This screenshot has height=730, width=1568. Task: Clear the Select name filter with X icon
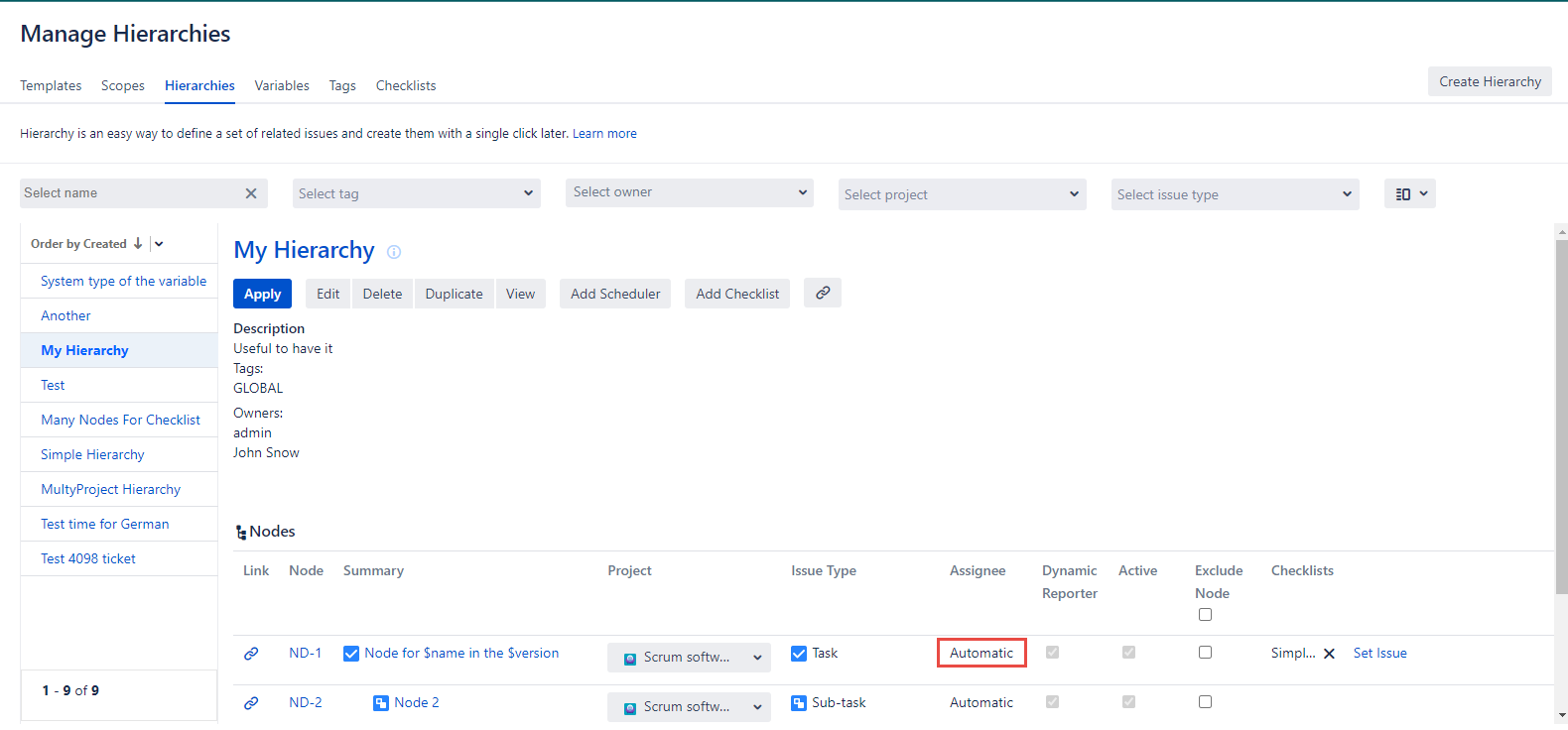point(251,193)
